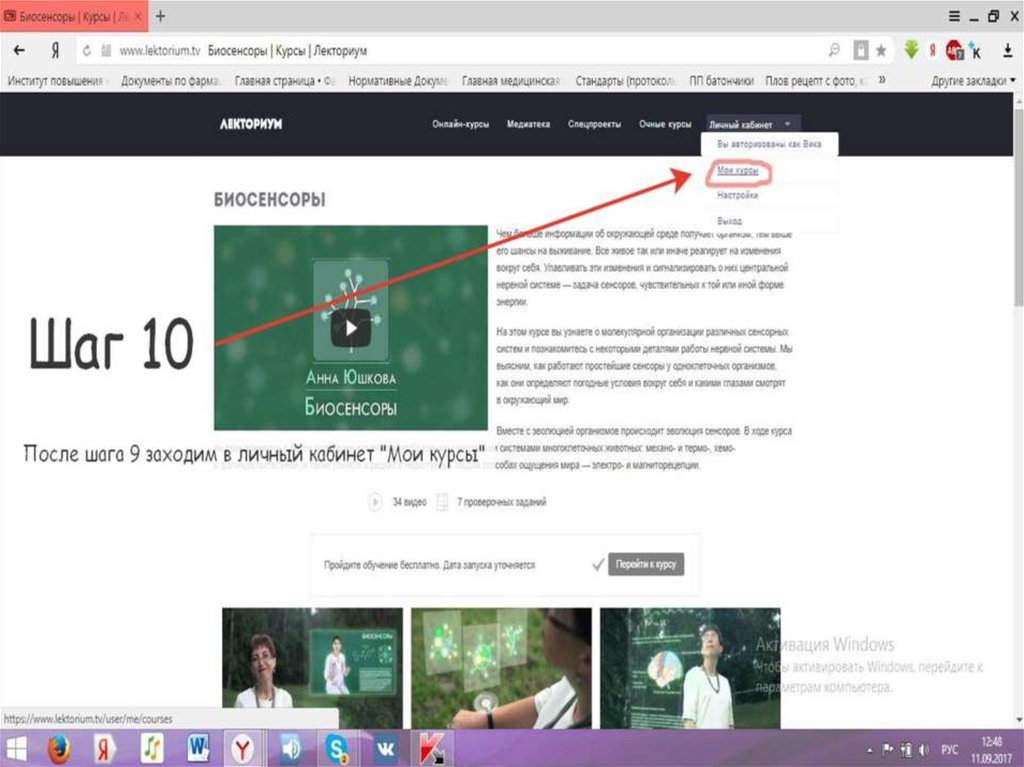Open a new browser tab with plus

(x=160, y=16)
